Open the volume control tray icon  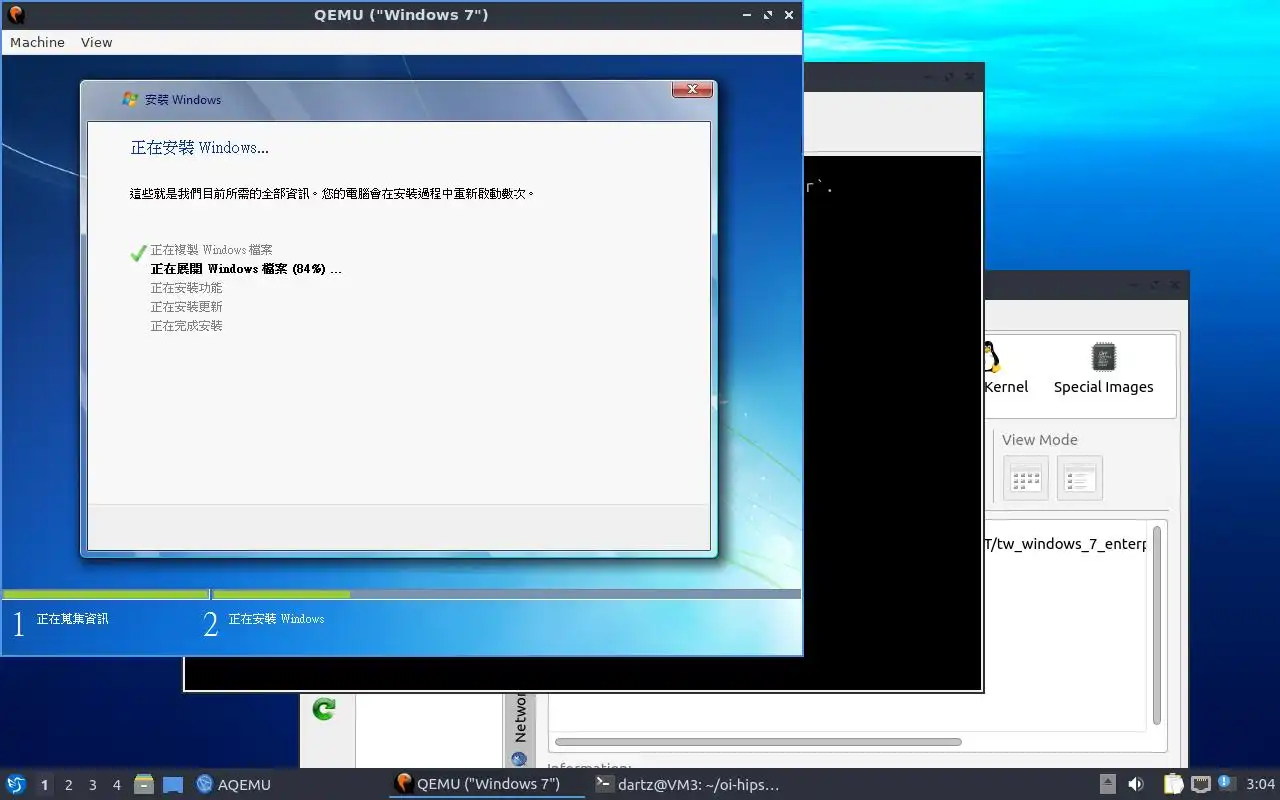point(1136,784)
